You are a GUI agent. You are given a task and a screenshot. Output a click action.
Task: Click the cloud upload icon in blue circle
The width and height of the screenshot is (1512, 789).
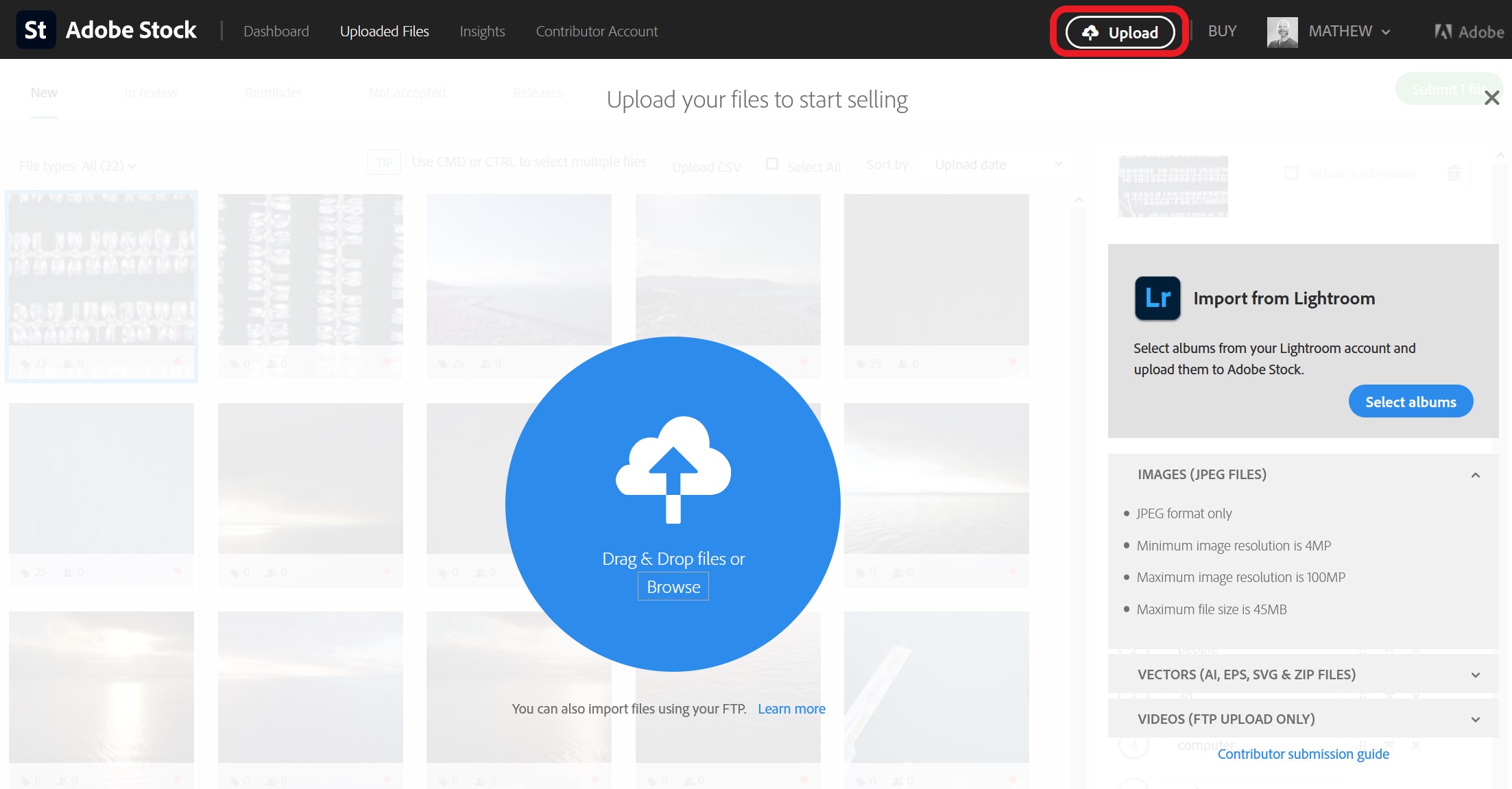(673, 470)
